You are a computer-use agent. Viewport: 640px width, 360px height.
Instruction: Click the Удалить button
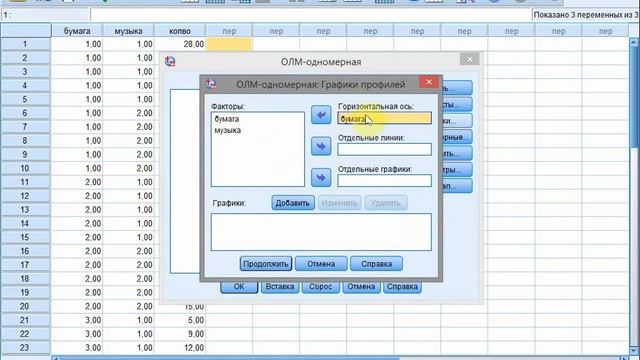(x=386, y=203)
